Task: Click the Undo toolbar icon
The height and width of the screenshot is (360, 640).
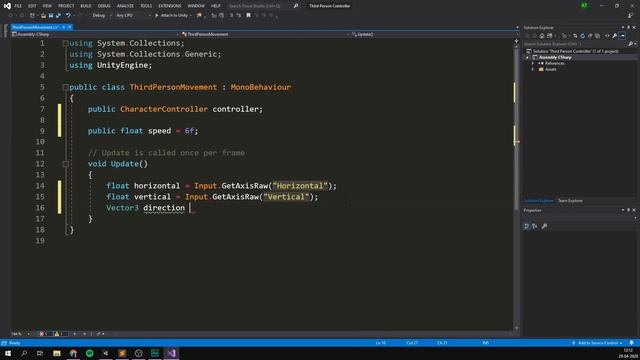Action: [68, 16]
